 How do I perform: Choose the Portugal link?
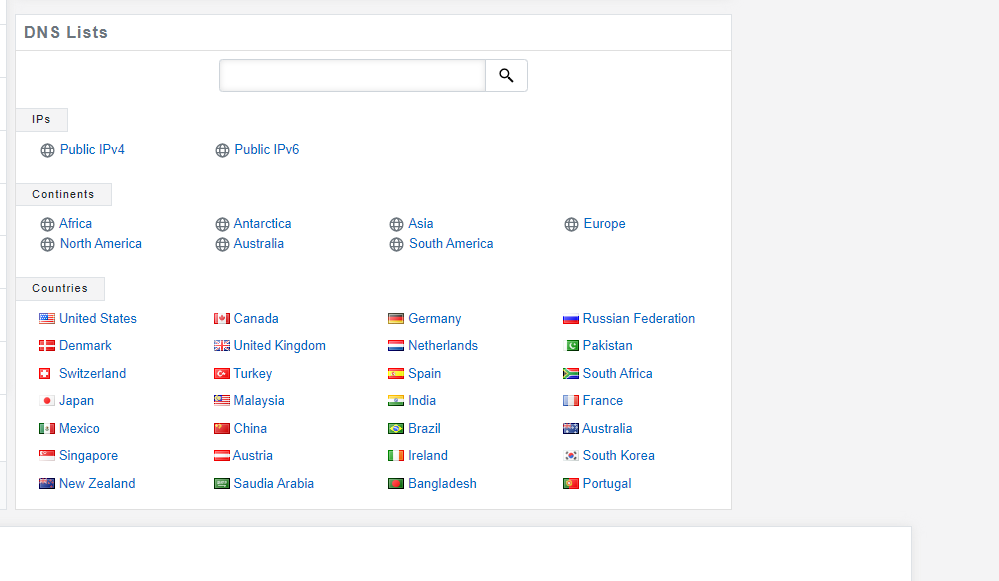(607, 484)
